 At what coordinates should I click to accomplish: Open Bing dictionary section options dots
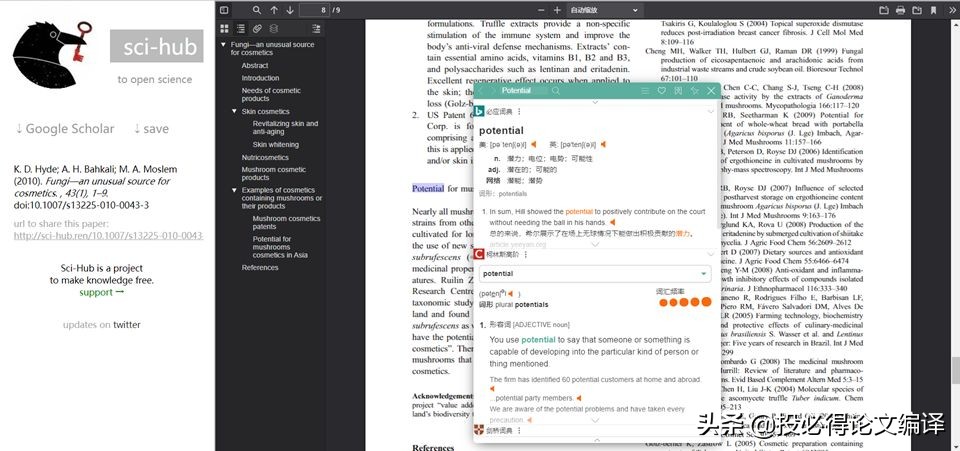click(519, 112)
